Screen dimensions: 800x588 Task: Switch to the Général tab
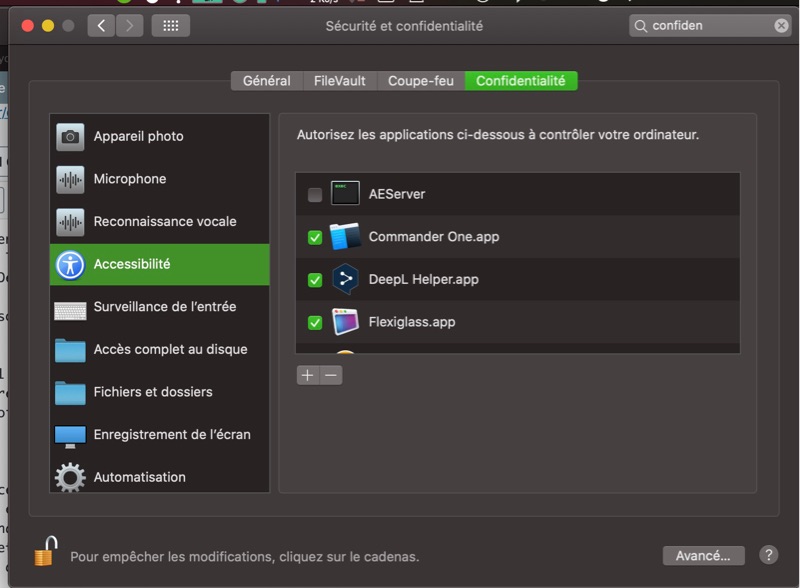[x=266, y=81]
